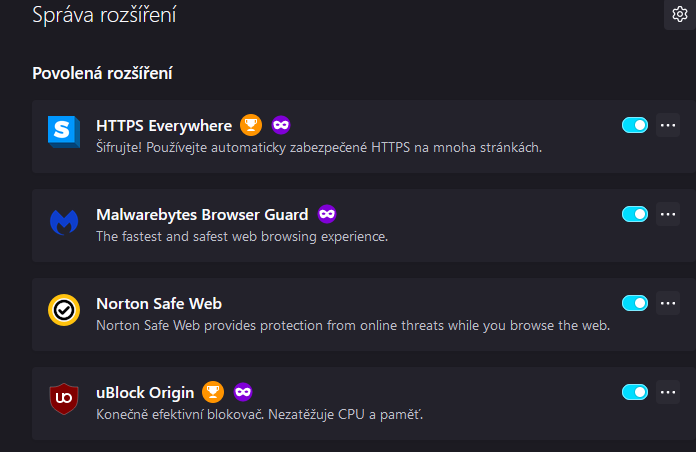Disable the HTTPS Everywhere extension toggle
Image resolution: width=696 pixels, height=452 pixels.
tap(635, 125)
